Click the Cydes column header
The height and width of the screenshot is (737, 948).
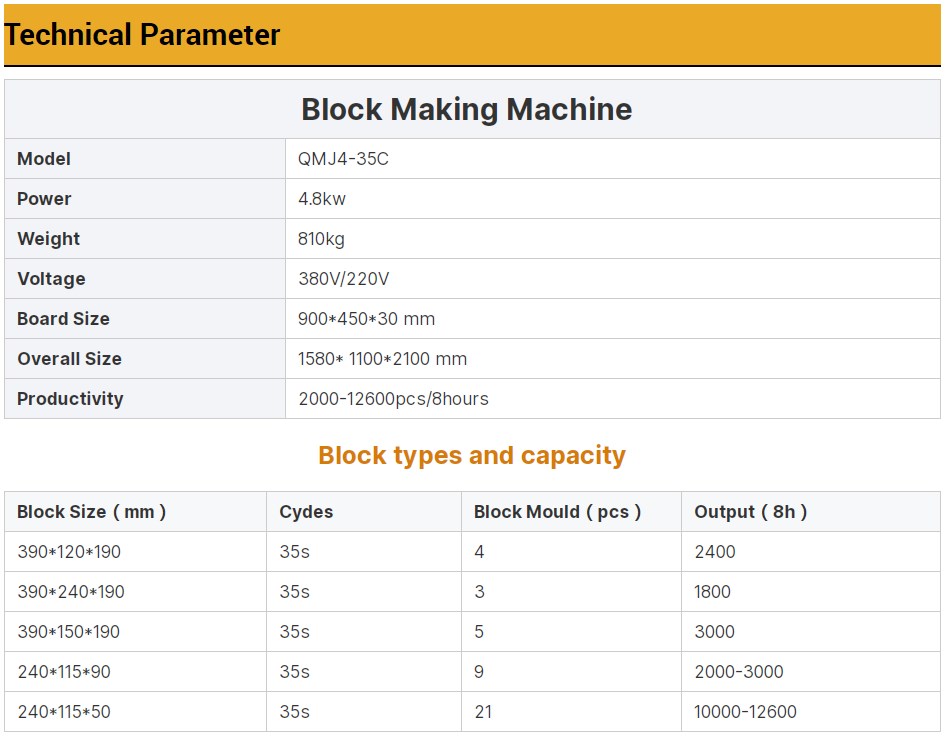click(x=306, y=512)
